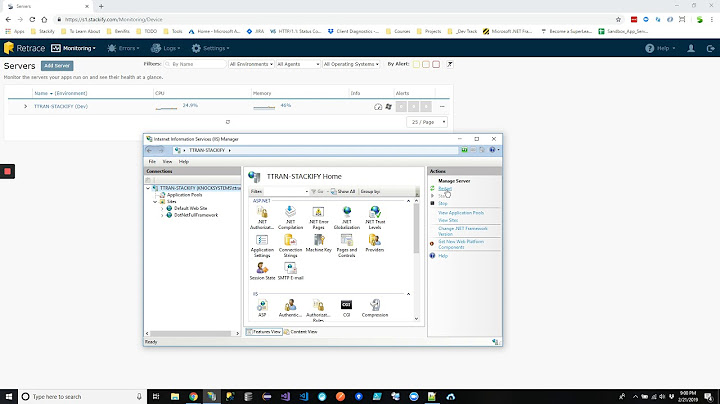The height and width of the screenshot is (404, 720).
Task: Click the red recording stop button at left edge
Action: pos(7,171)
